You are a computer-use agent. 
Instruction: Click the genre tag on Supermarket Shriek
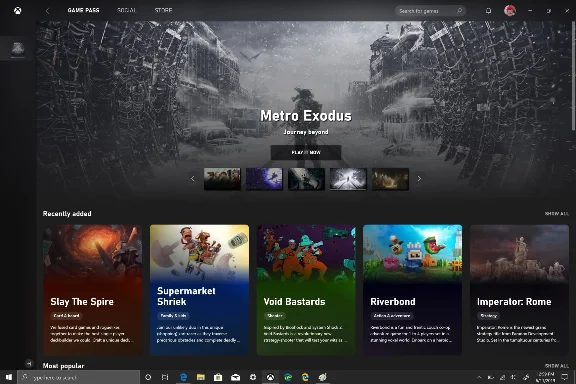tap(173, 316)
